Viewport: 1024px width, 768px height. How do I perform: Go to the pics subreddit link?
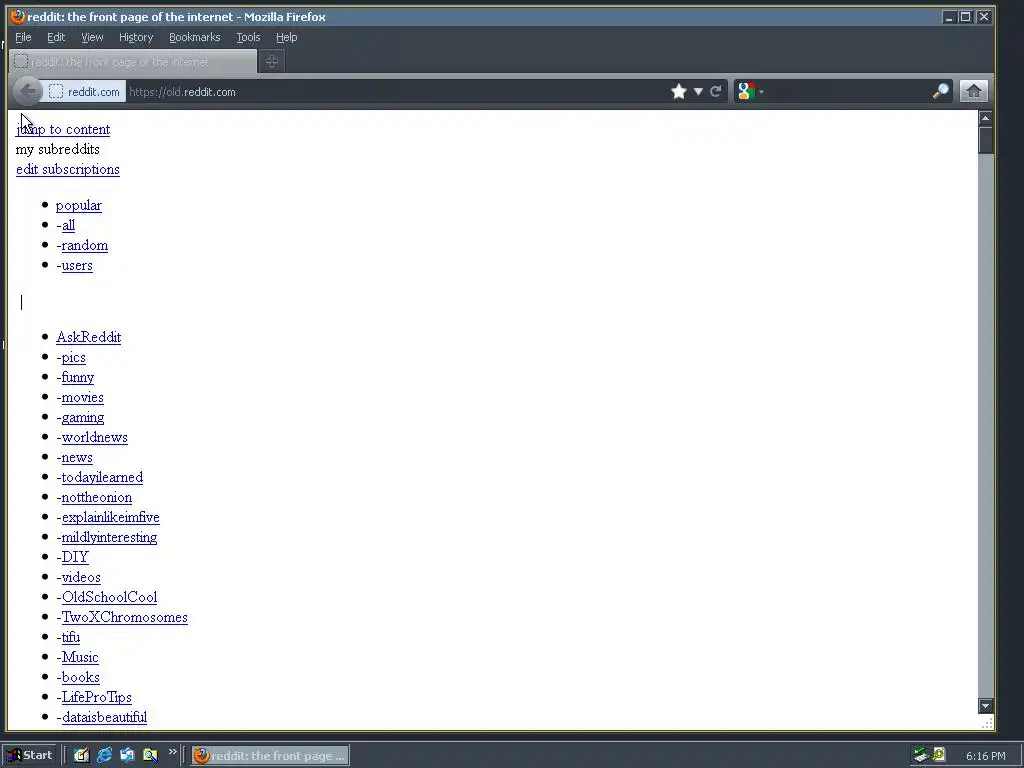pos(73,357)
